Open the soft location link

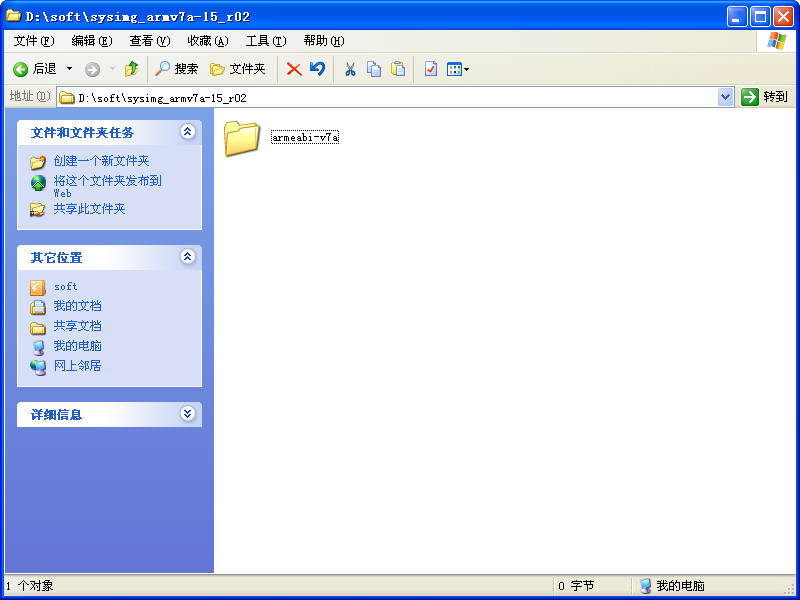[x=65, y=287]
